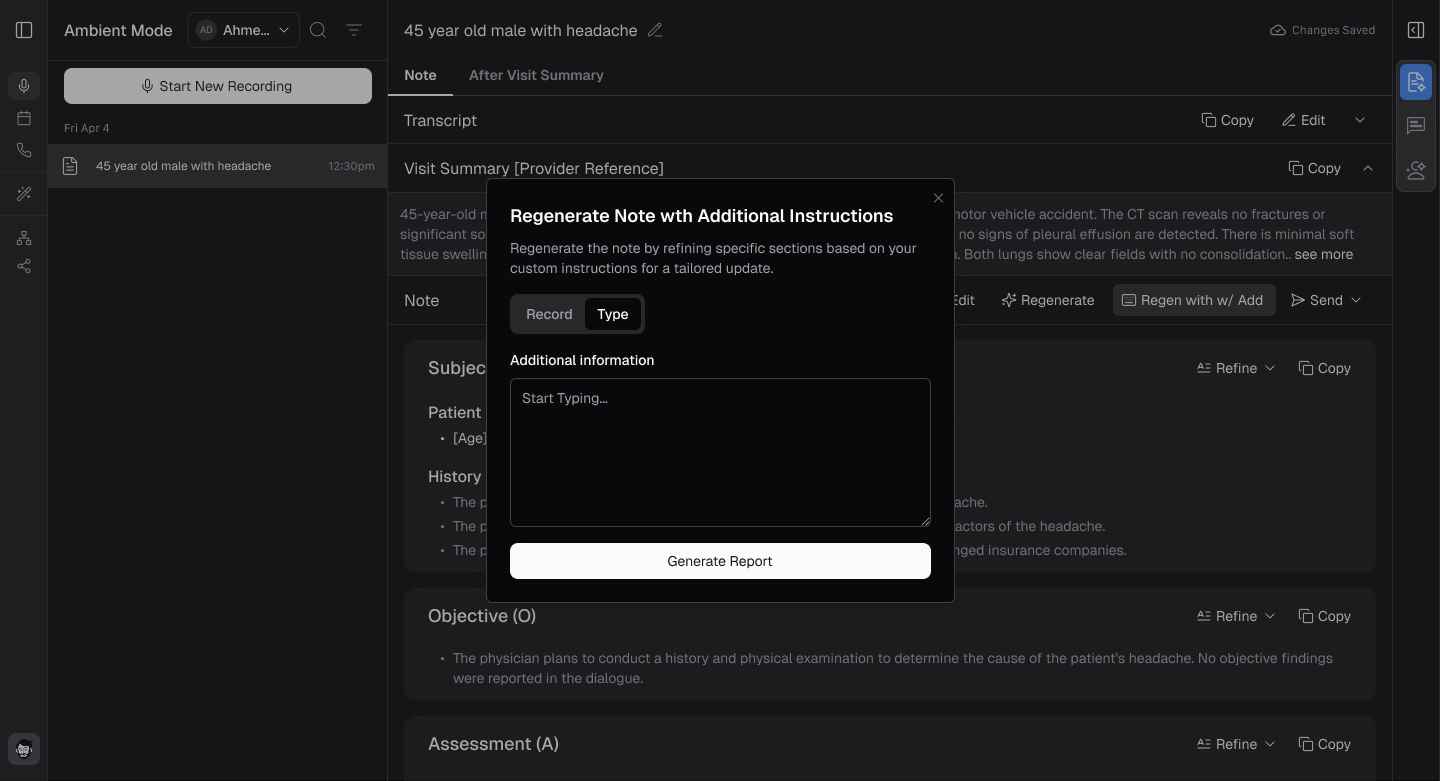Click the Fri Apr 4 date label
The height and width of the screenshot is (781, 1440).
(87, 128)
